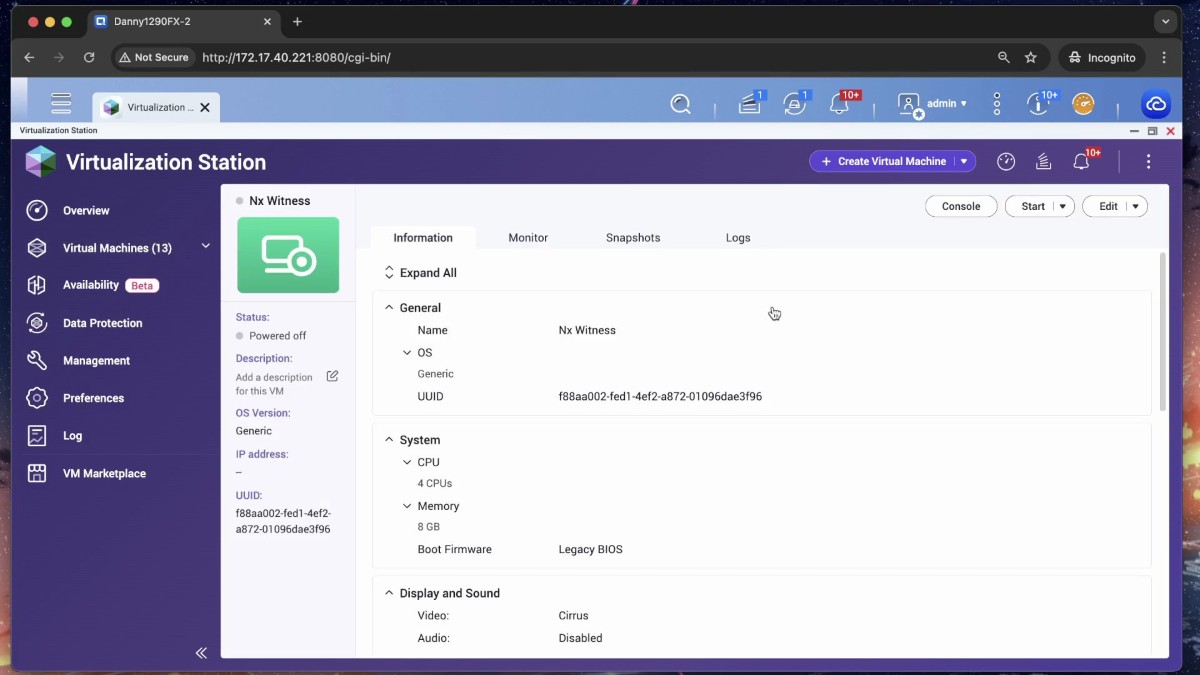The width and height of the screenshot is (1200, 675).
Task: Collapse the General section
Action: point(389,308)
